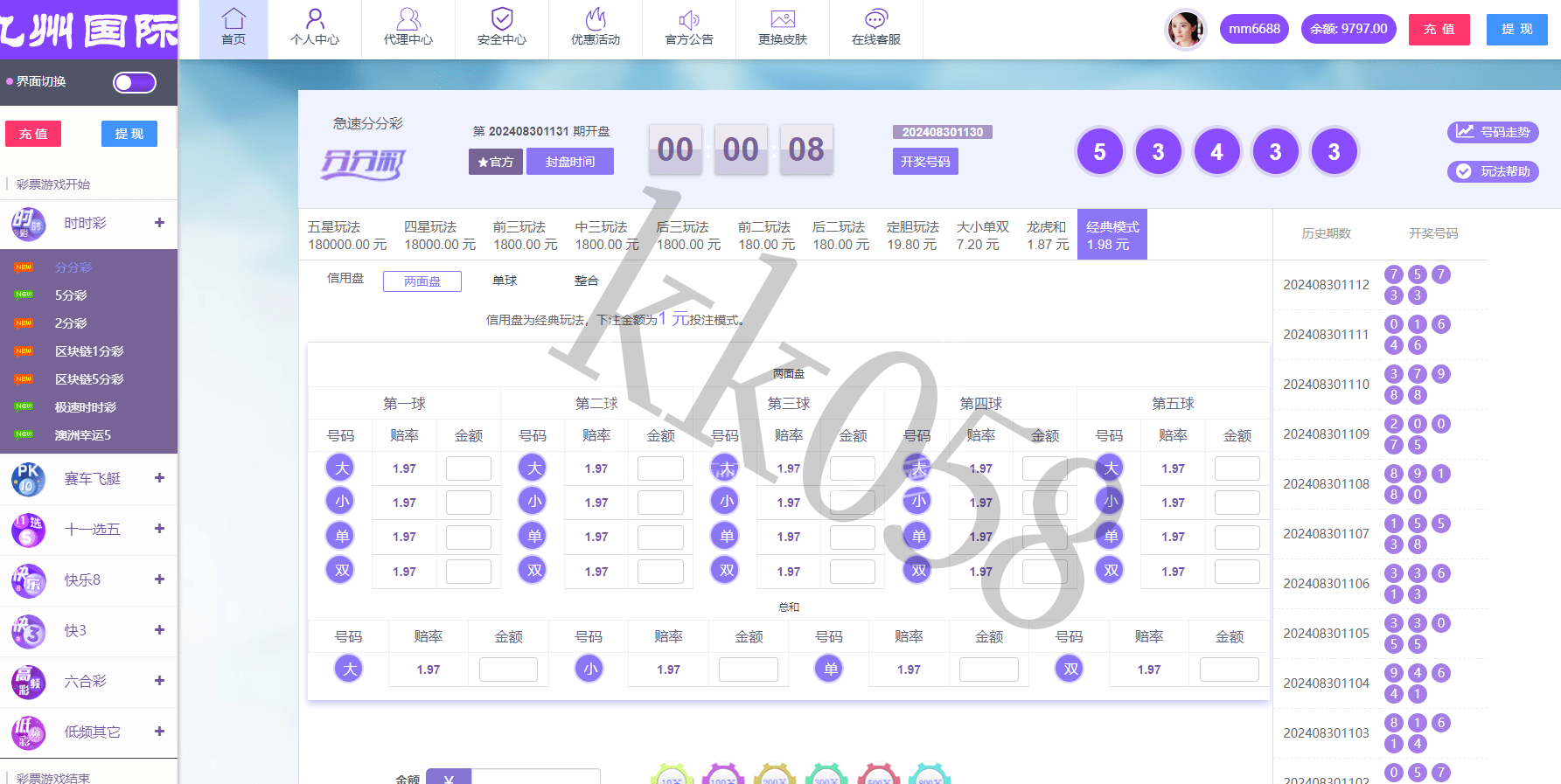Expand the 快乐8 category
1561x784 pixels.
click(159, 579)
